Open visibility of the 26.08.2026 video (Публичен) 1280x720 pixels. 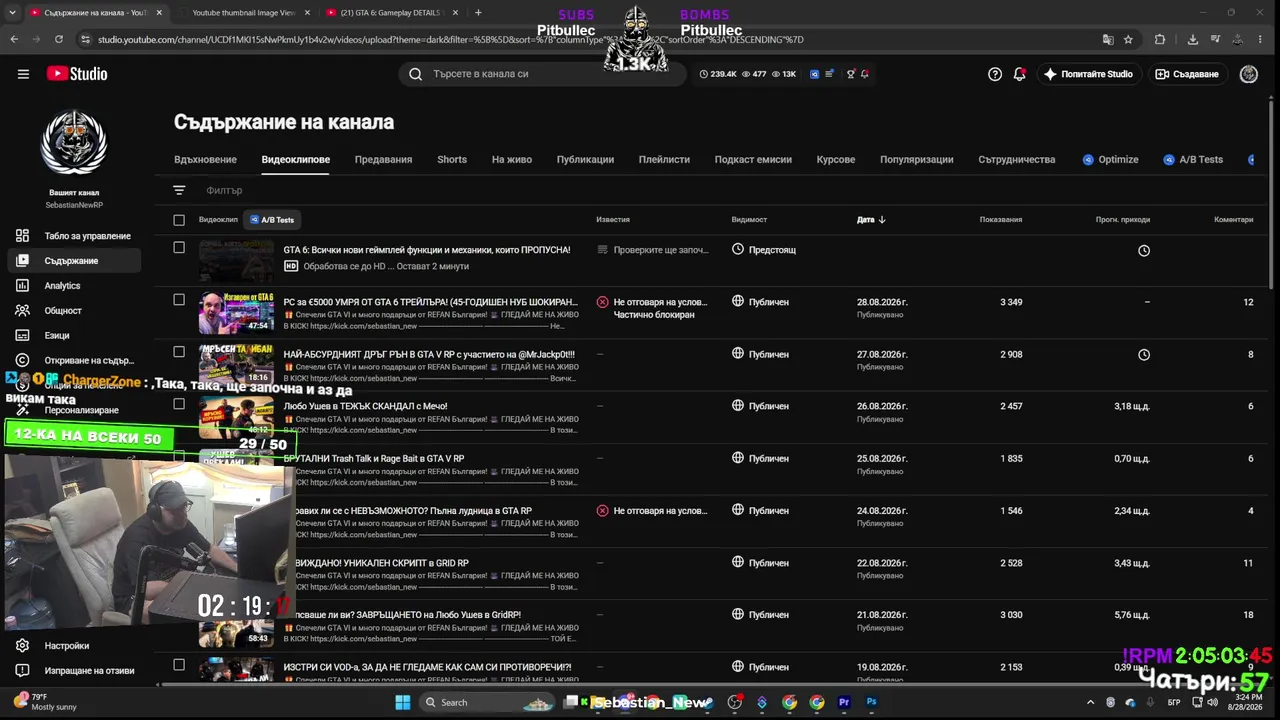(760, 406)
